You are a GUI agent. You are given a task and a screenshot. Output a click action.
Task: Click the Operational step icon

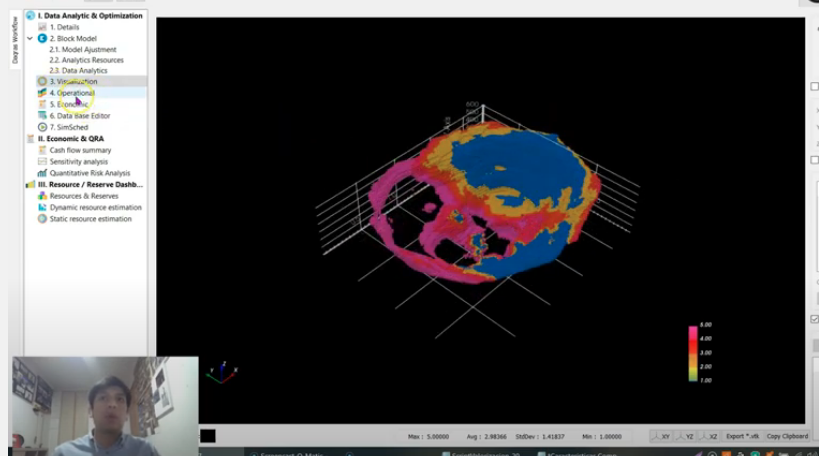[42, 93]
